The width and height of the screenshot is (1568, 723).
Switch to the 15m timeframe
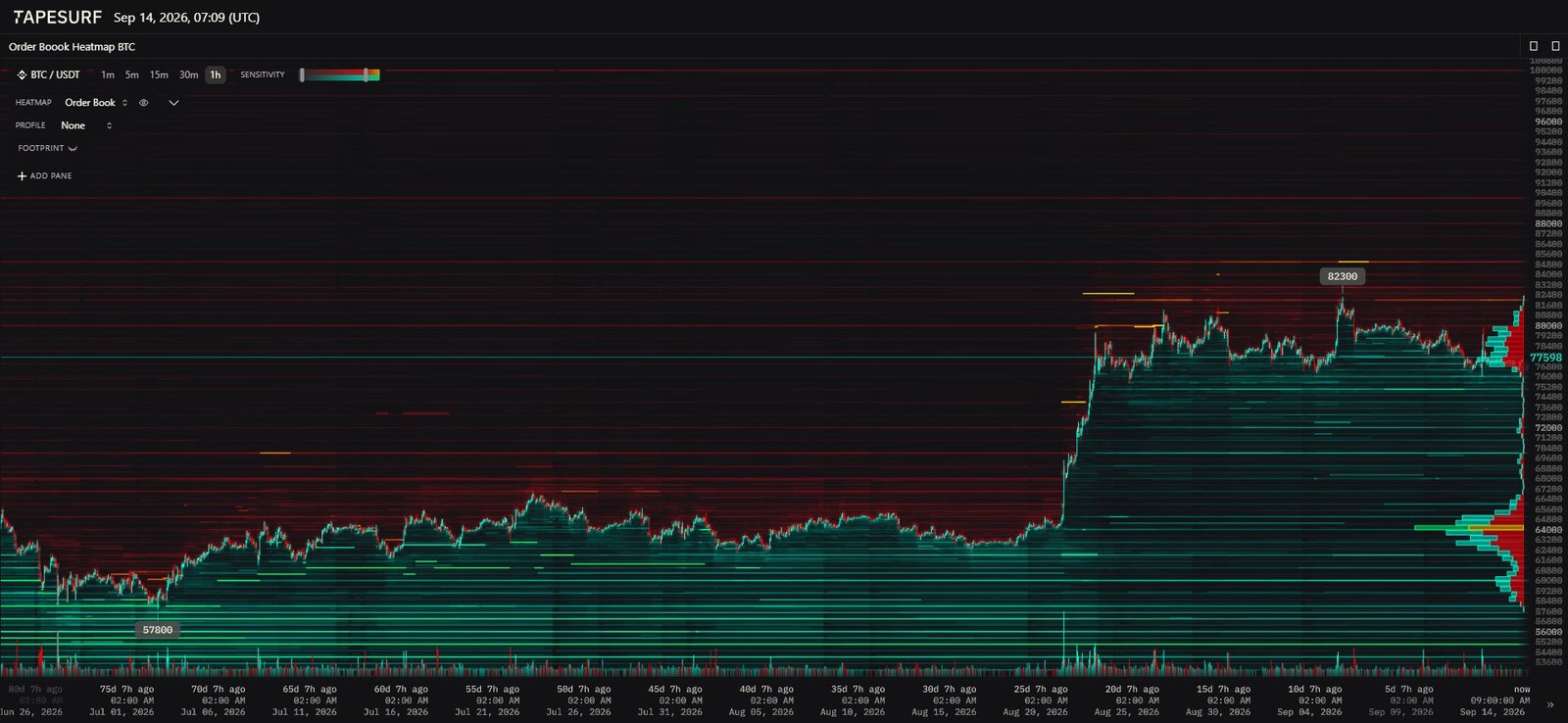[159, 74]
